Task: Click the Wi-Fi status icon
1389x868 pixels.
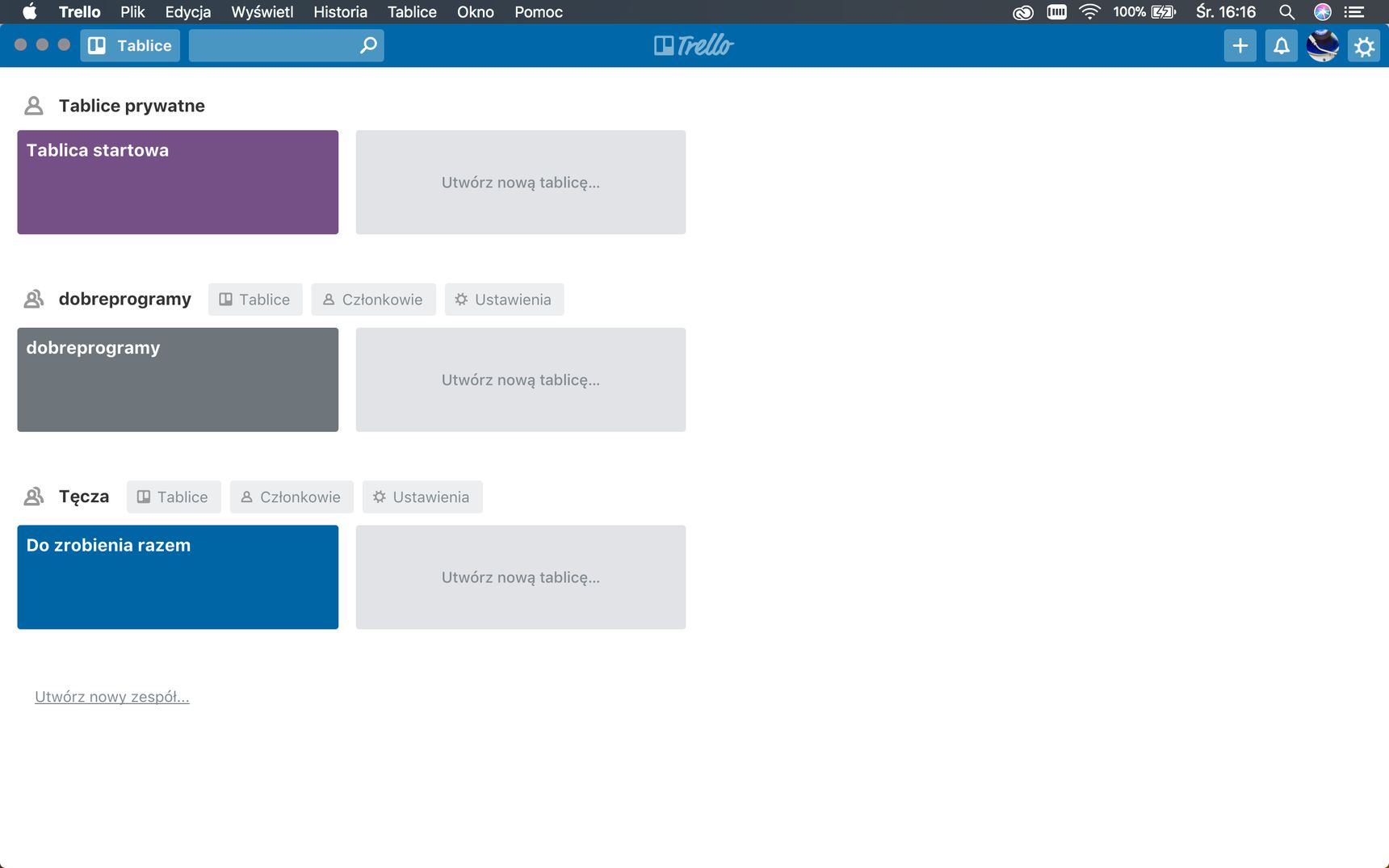Action: 1089,11
